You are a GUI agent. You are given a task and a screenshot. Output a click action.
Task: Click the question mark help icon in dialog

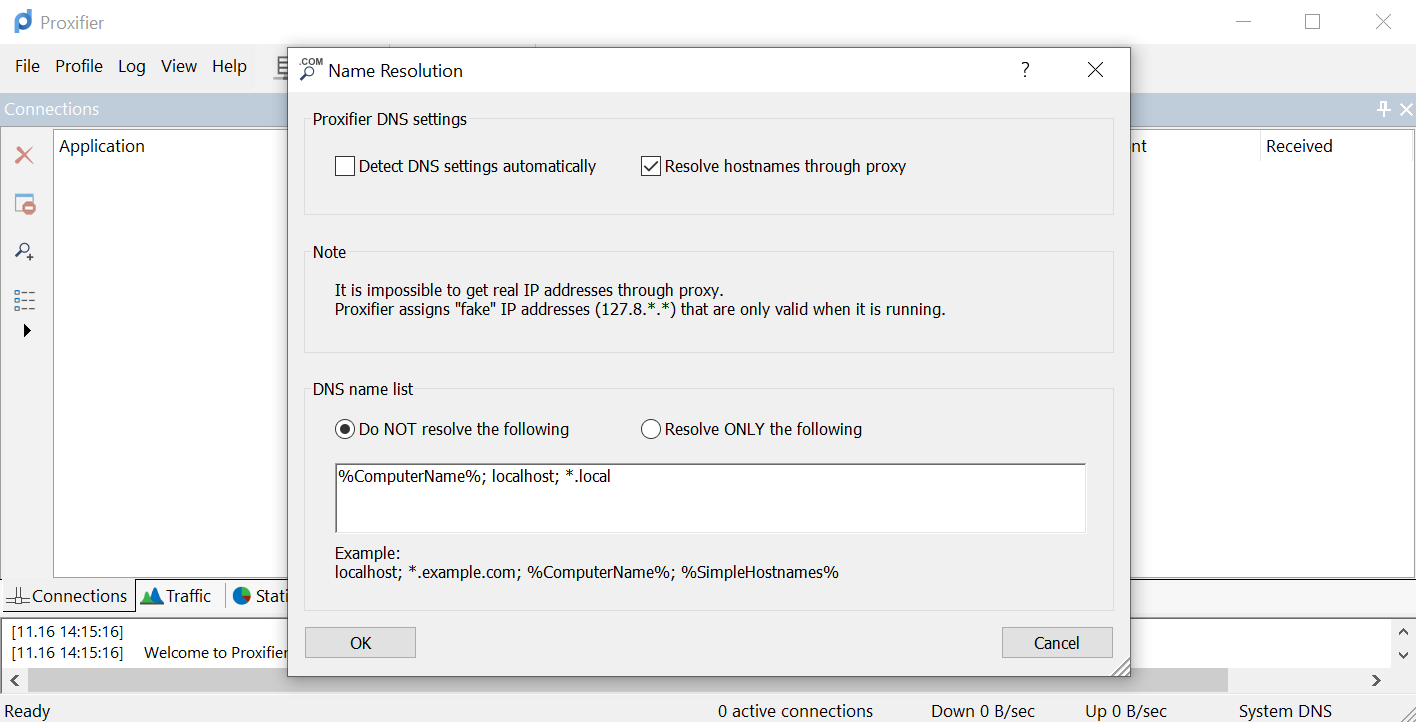(1025, 70)
